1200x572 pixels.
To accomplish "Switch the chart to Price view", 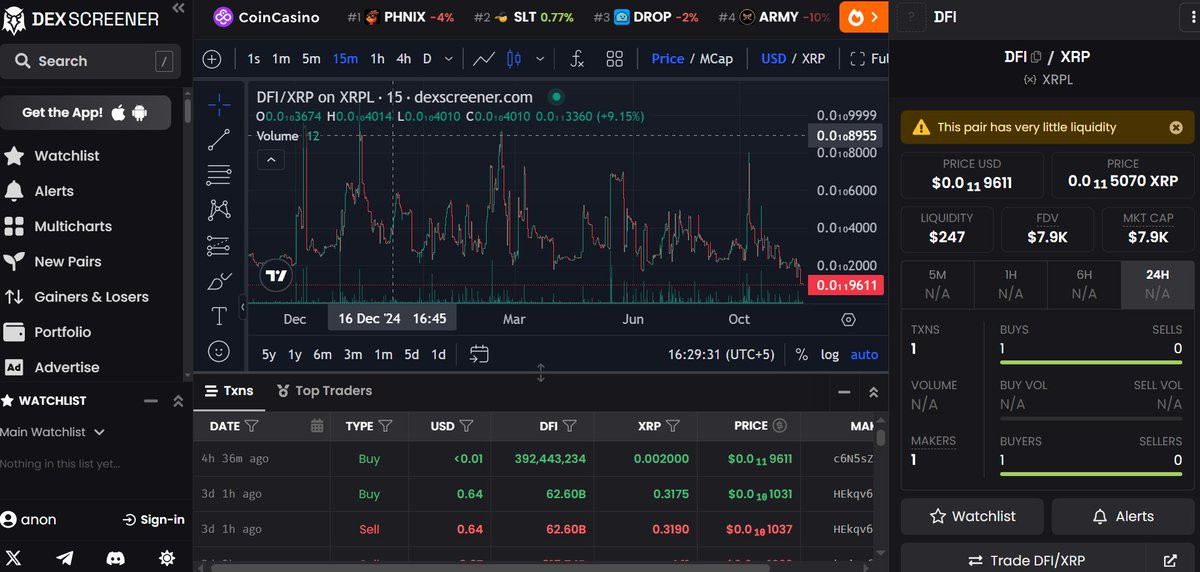I will (667, 59).
